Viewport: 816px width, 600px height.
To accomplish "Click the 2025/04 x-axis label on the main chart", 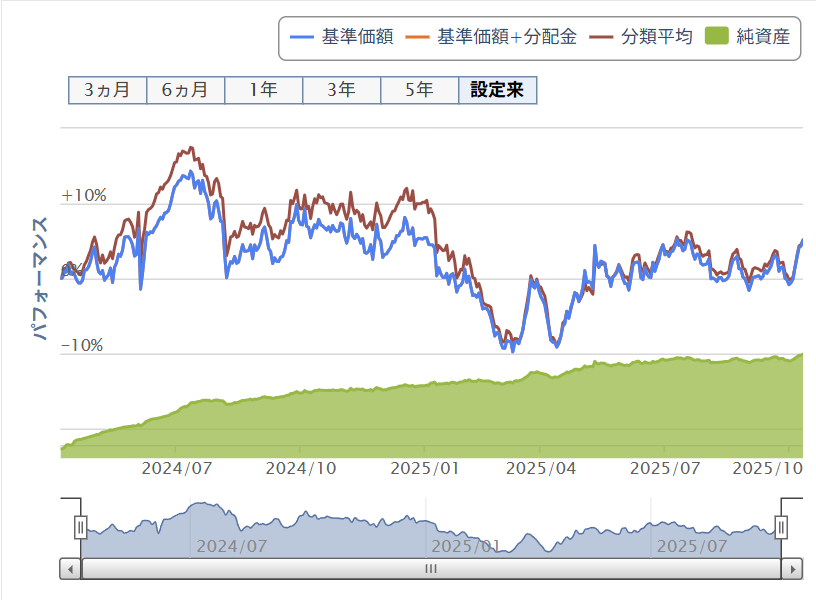I will click(540, 468).
